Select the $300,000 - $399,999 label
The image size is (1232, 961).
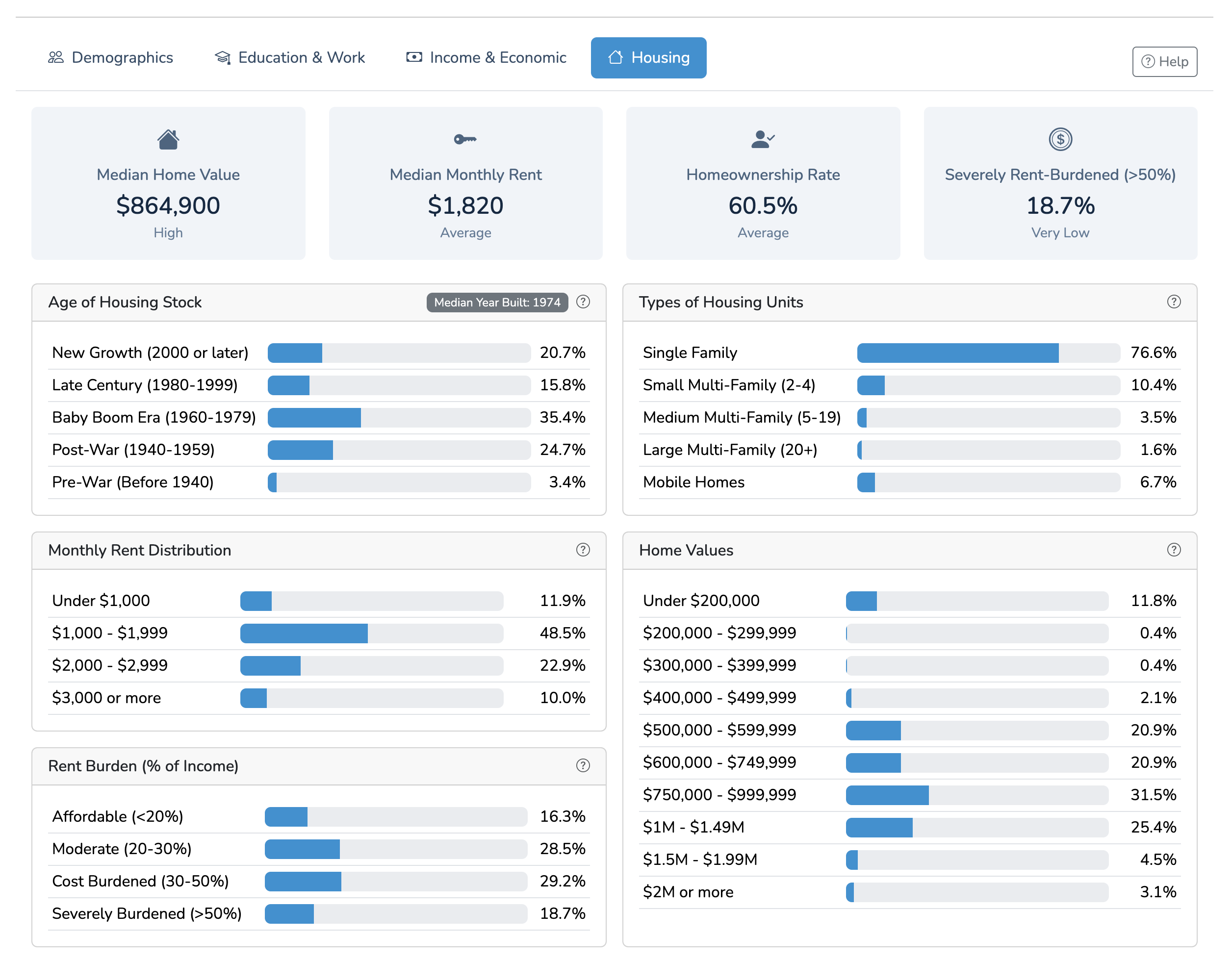719,665
